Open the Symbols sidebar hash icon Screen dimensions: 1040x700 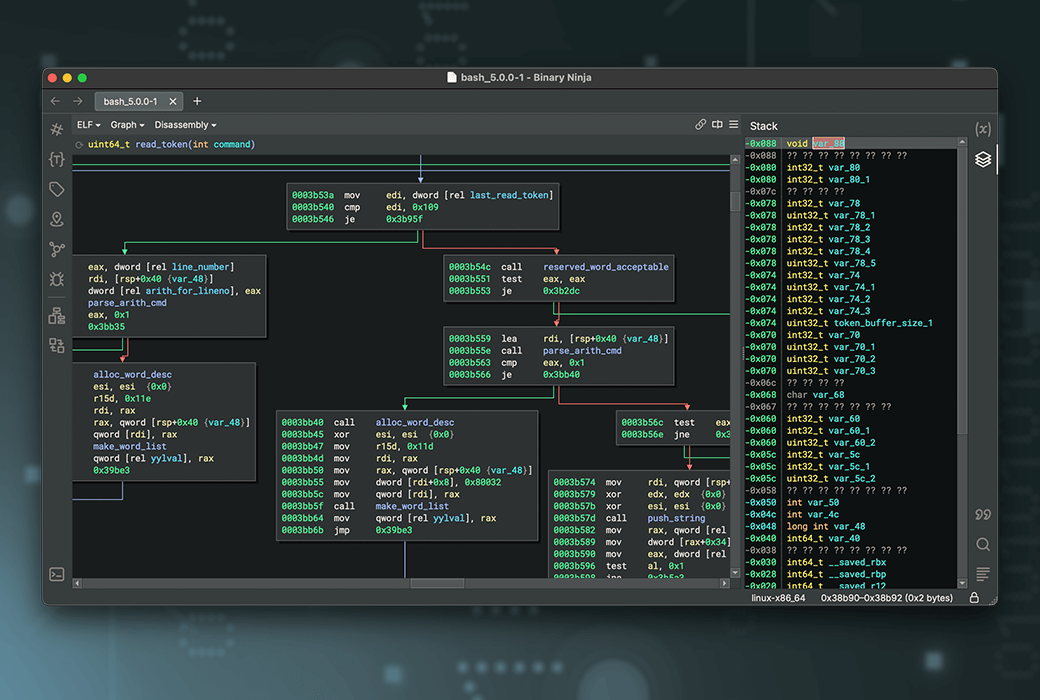(x=57, y=129)
